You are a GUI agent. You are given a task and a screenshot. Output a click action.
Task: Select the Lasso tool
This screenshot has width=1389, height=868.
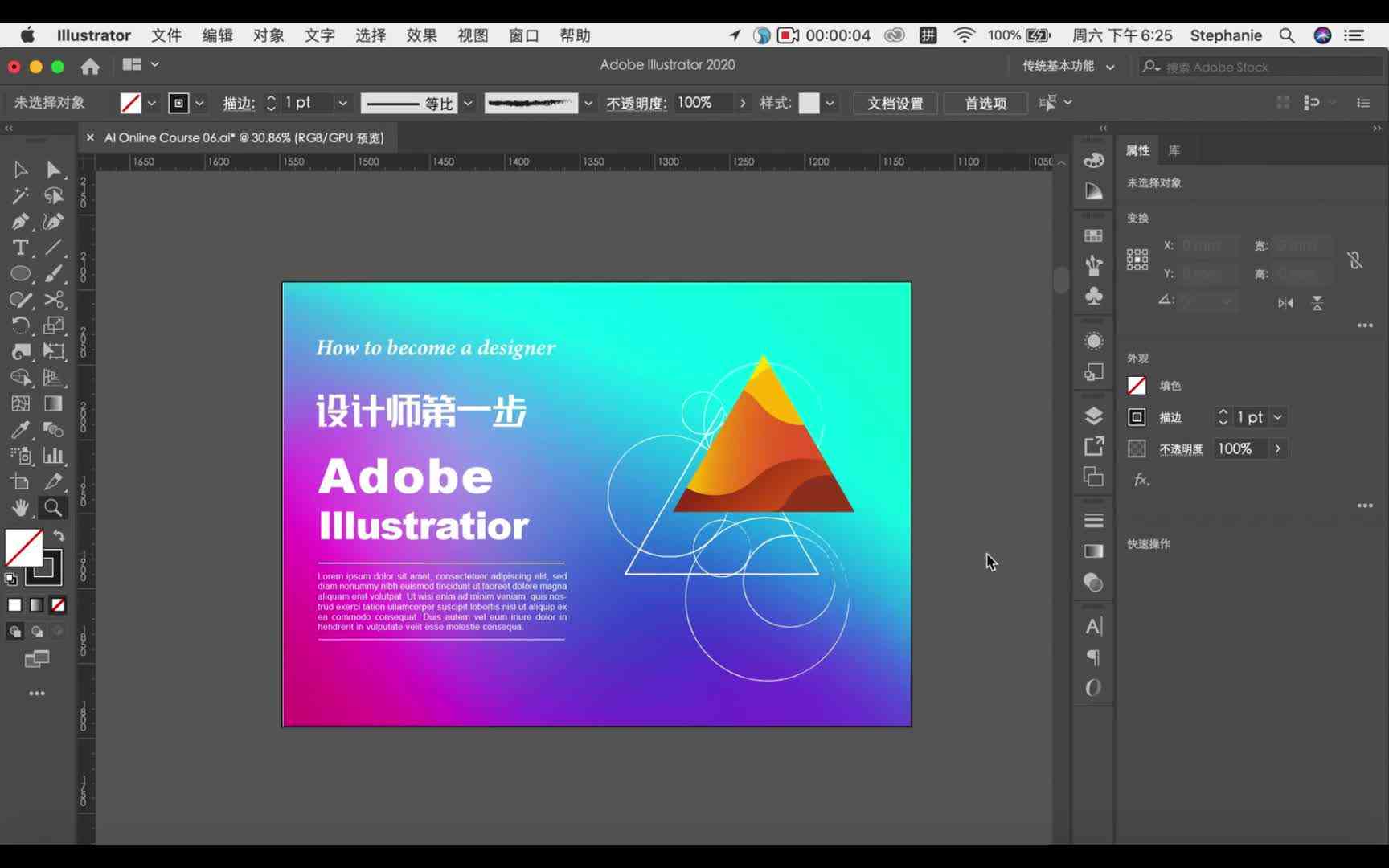pos(53,195)
